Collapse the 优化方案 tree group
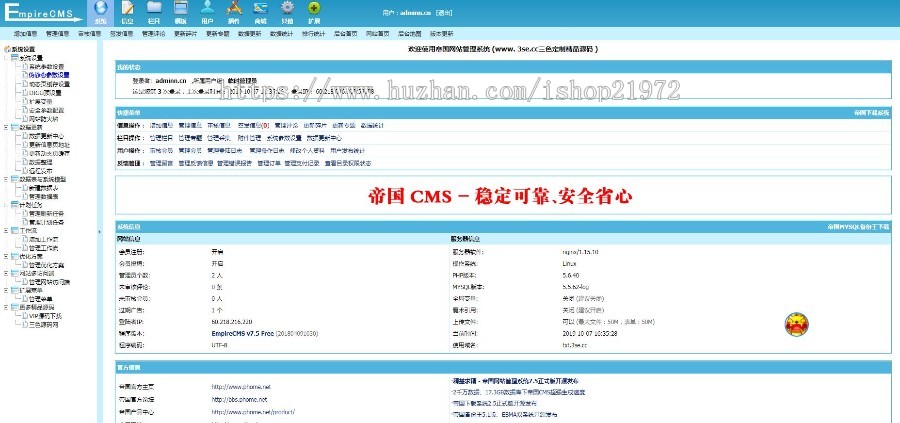900x423 pixels. [x=6, y=257]
